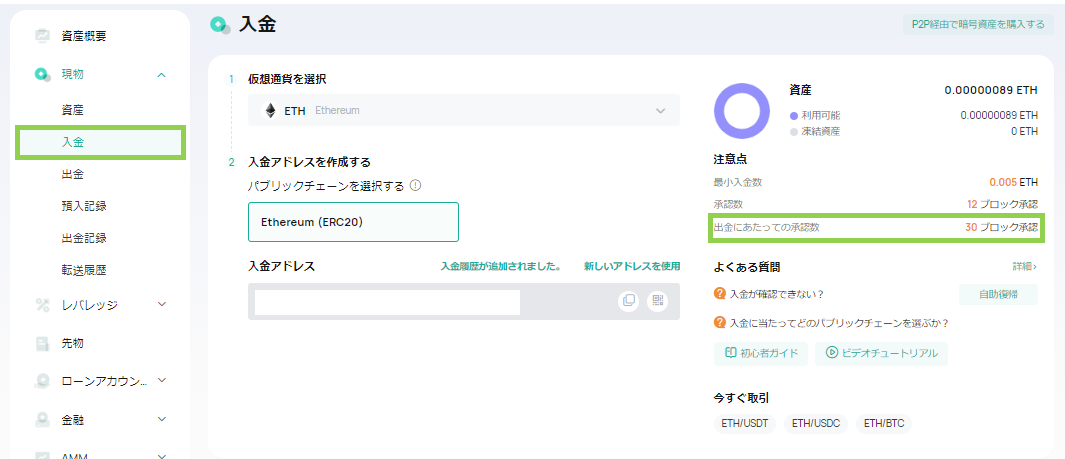This screenshot has height=459, width=1065.
Task: Open 出金 in the sidebar
Action: pos(73,174)
